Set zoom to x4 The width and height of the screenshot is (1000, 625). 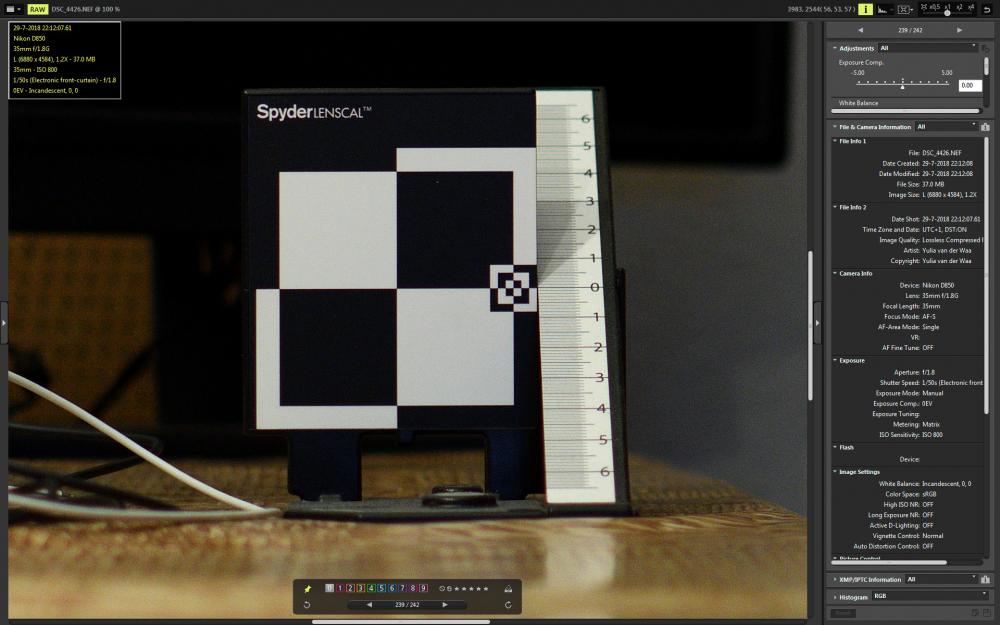971,8
